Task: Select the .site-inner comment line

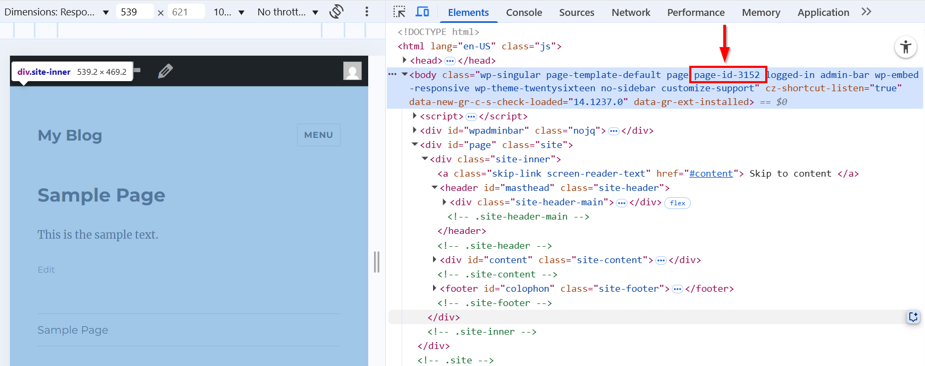Action: pos(482,332)
